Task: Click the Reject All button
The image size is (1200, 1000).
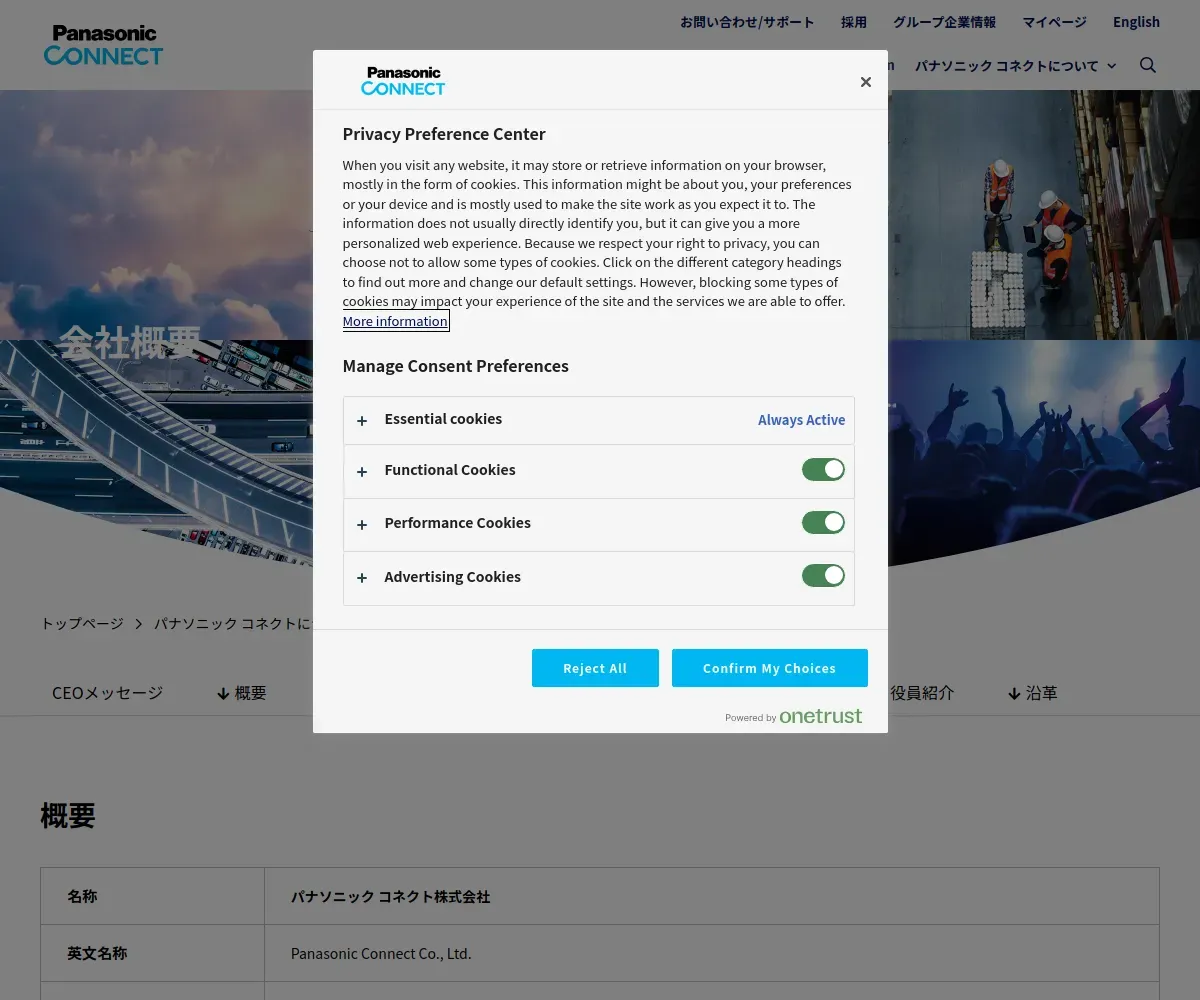Action: 595,668
